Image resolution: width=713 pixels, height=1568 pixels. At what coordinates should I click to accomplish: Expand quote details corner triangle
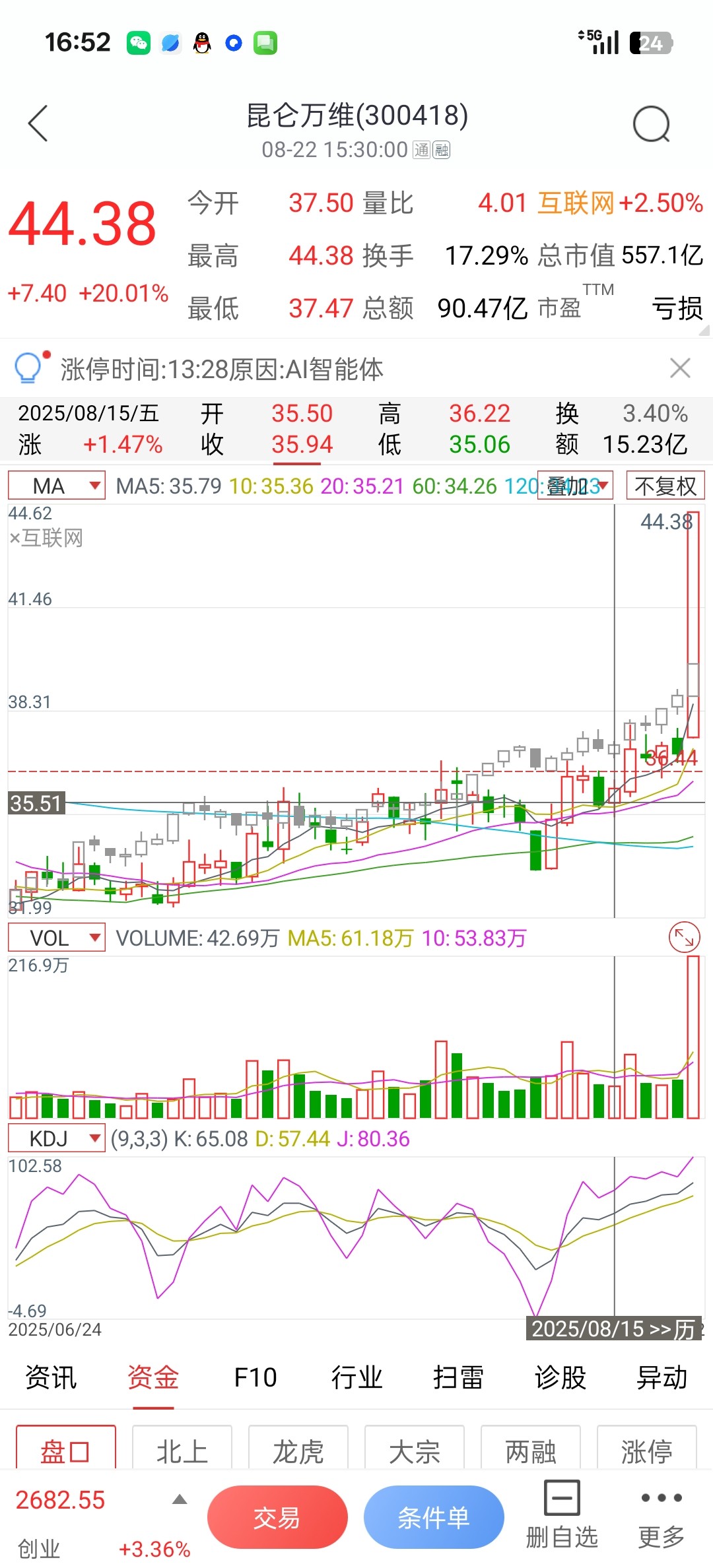click(x=704, y=331)
